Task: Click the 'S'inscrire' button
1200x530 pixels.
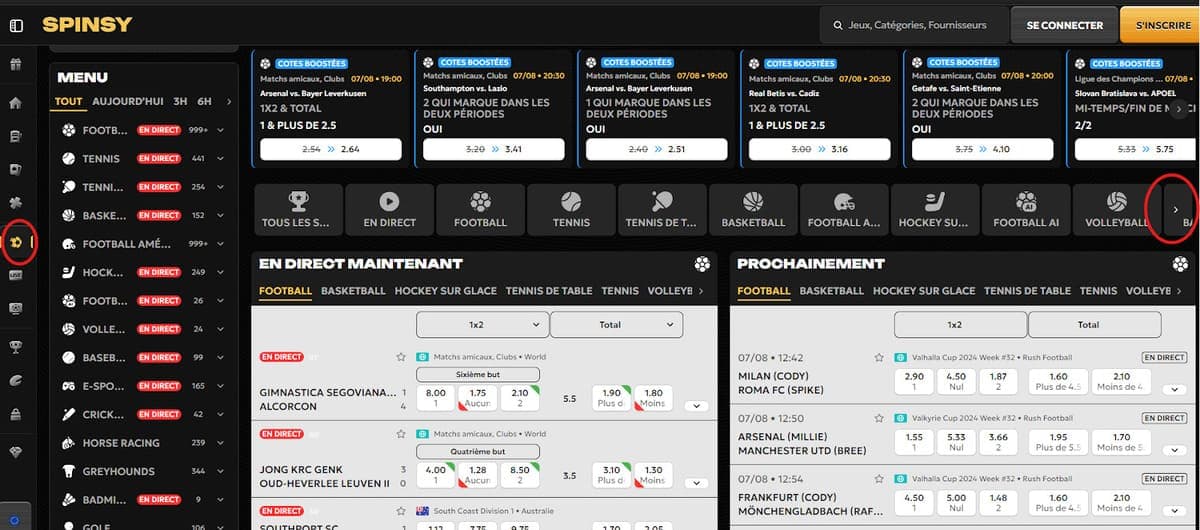Action: pos(1160,25)
